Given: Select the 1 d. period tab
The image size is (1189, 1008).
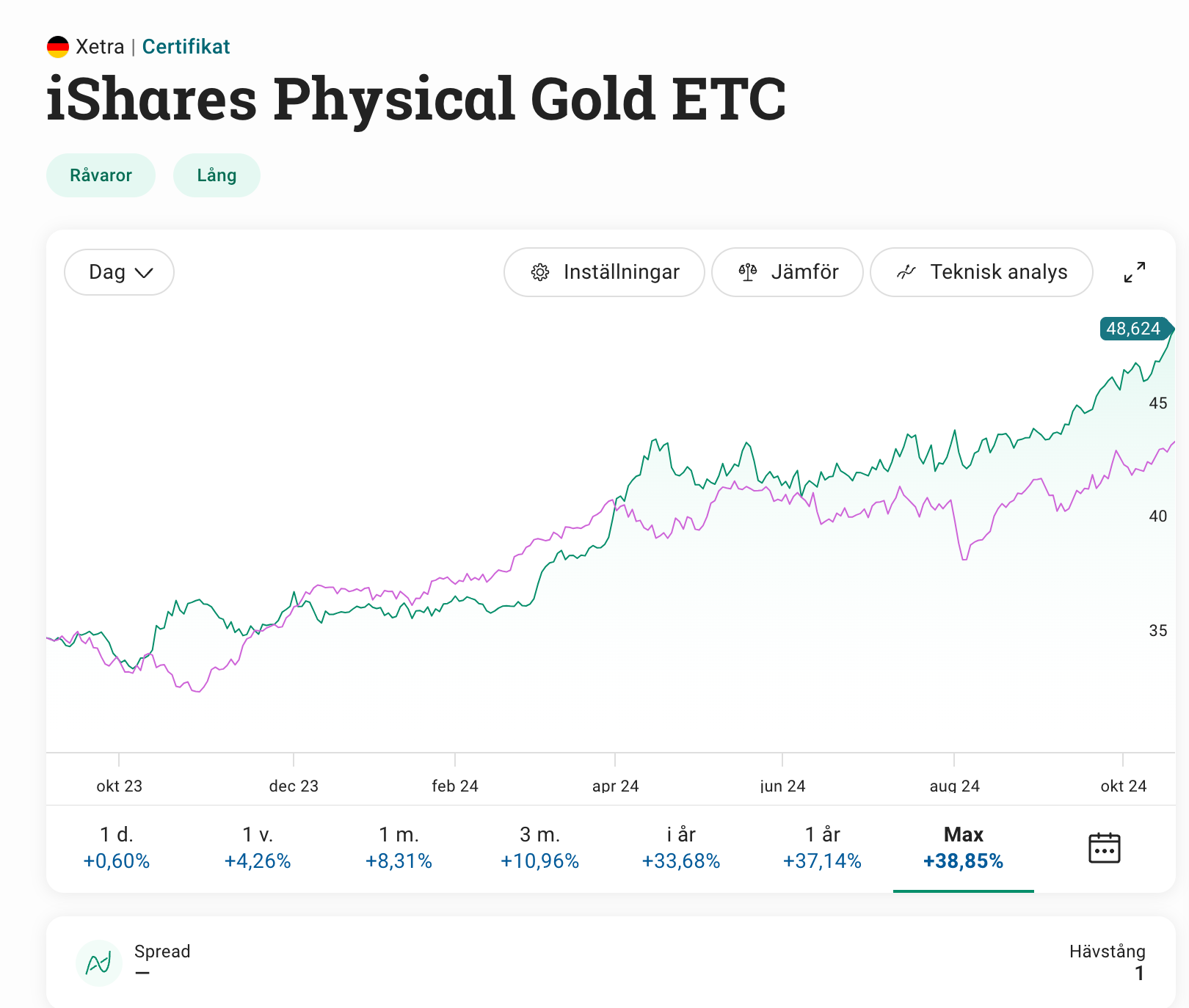Looking at the screenshot, I should click(117, 847).
